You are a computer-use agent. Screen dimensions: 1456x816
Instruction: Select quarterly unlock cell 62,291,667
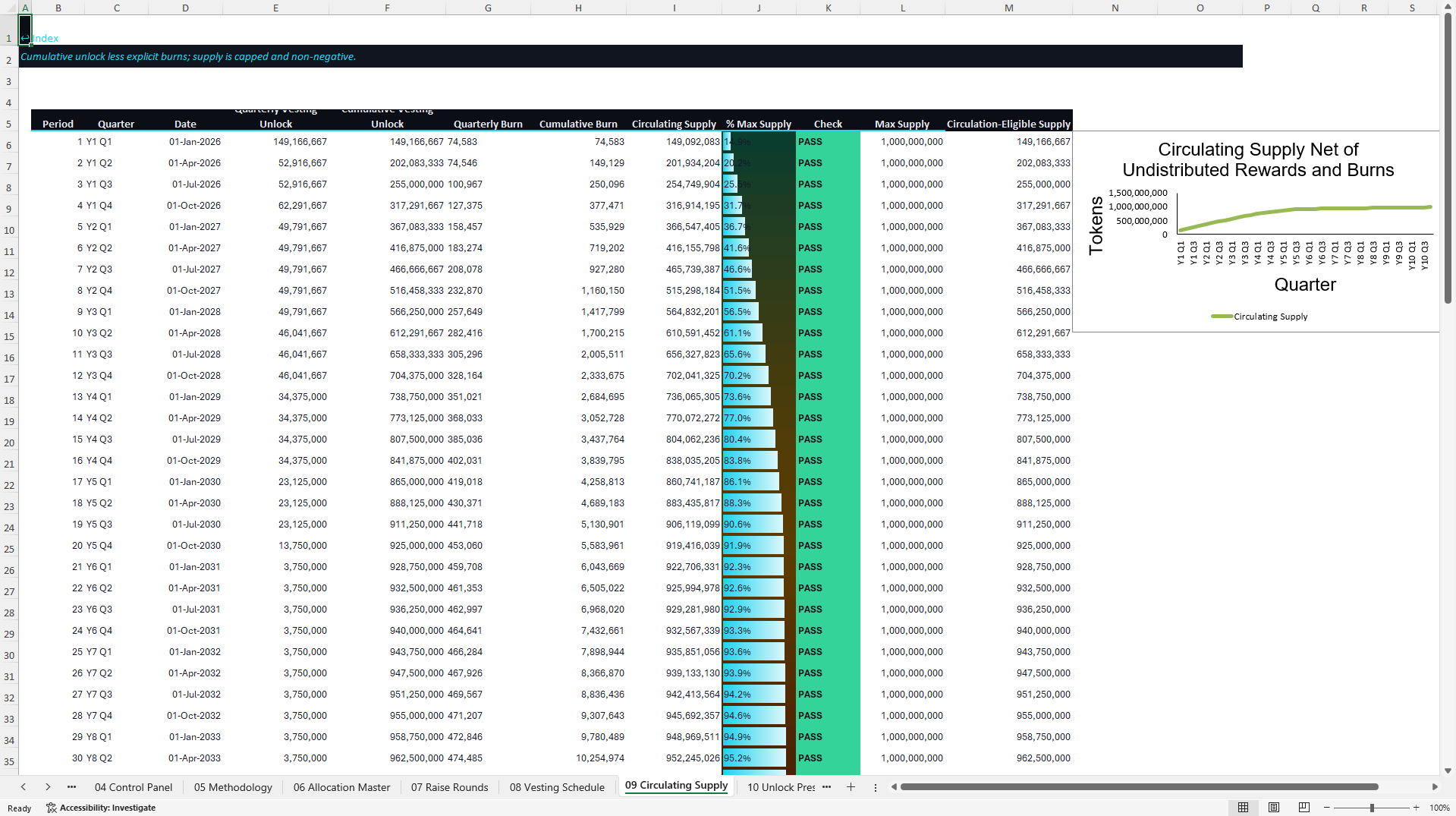[275, 206]
